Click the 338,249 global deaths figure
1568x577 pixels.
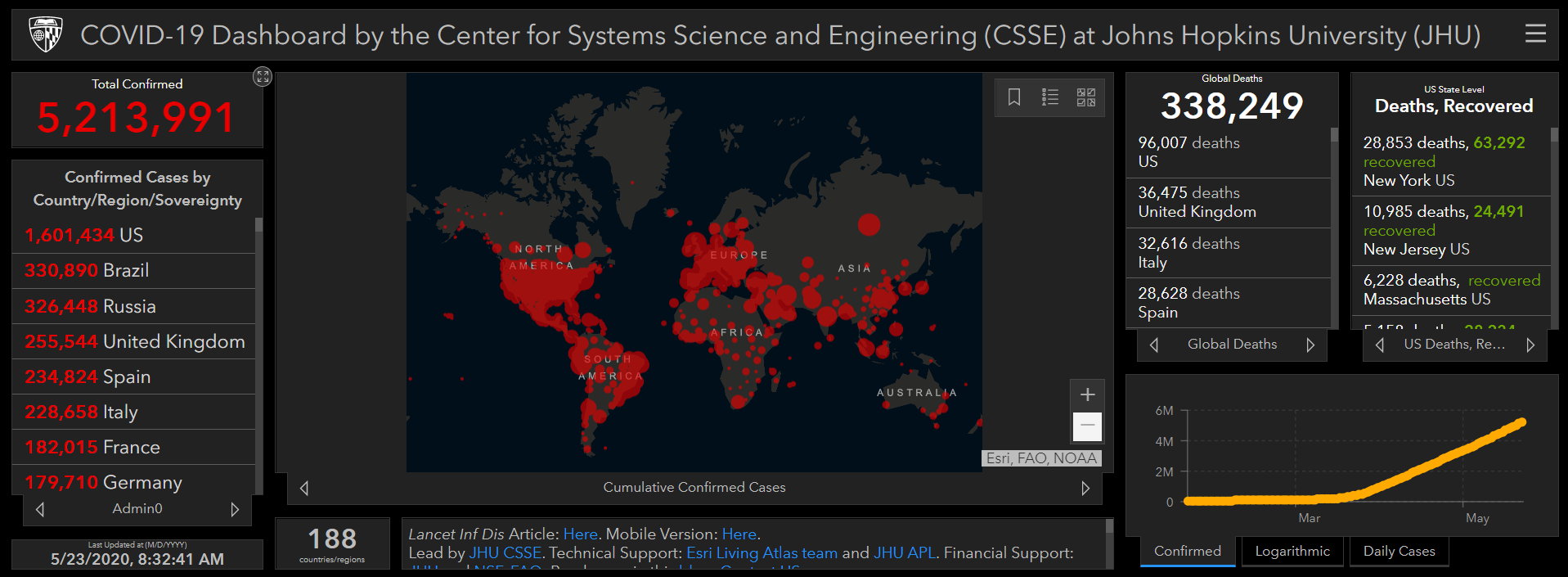(x=1232, y=106)
